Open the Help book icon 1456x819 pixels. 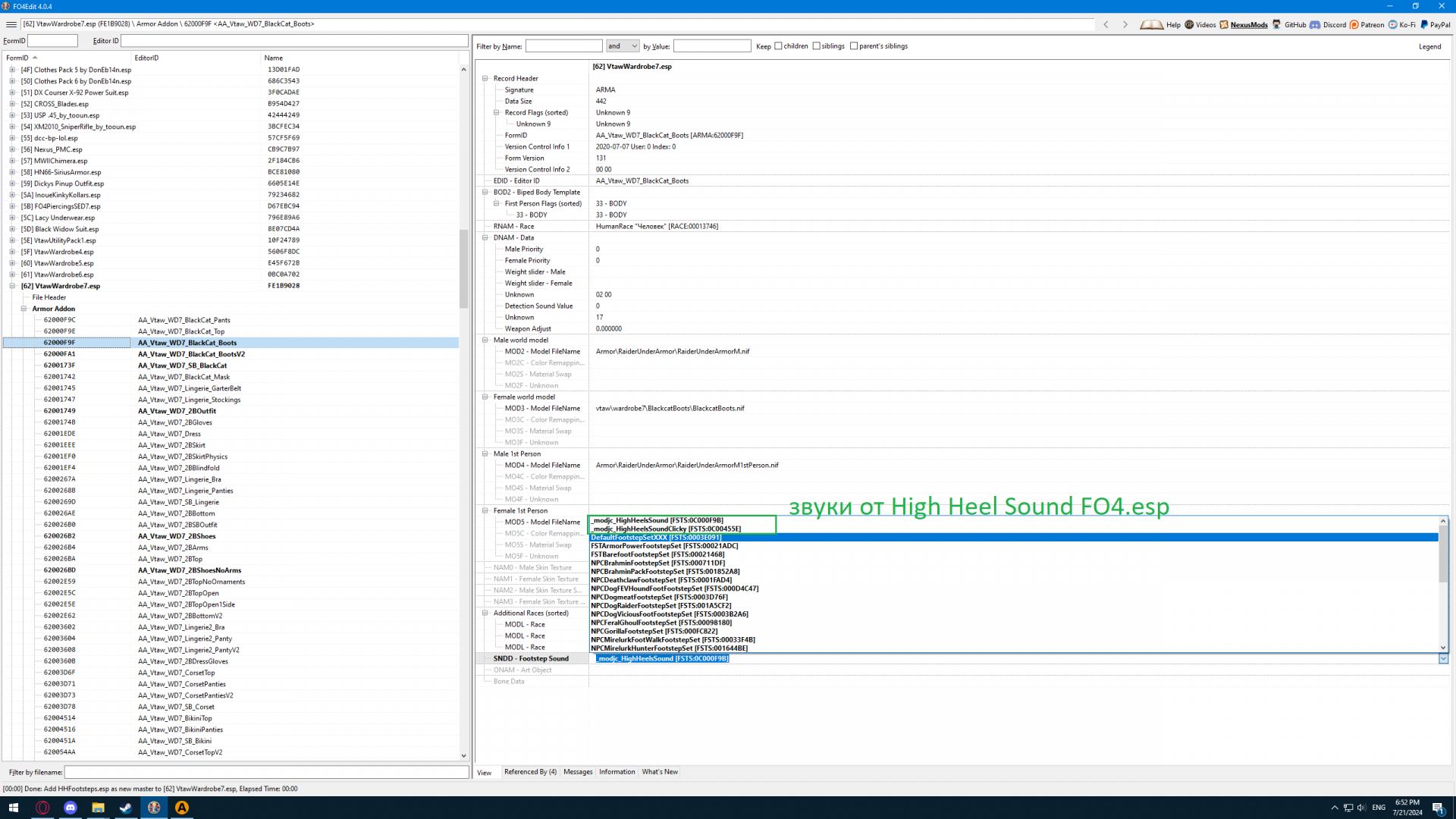[x=1151, y=24]
